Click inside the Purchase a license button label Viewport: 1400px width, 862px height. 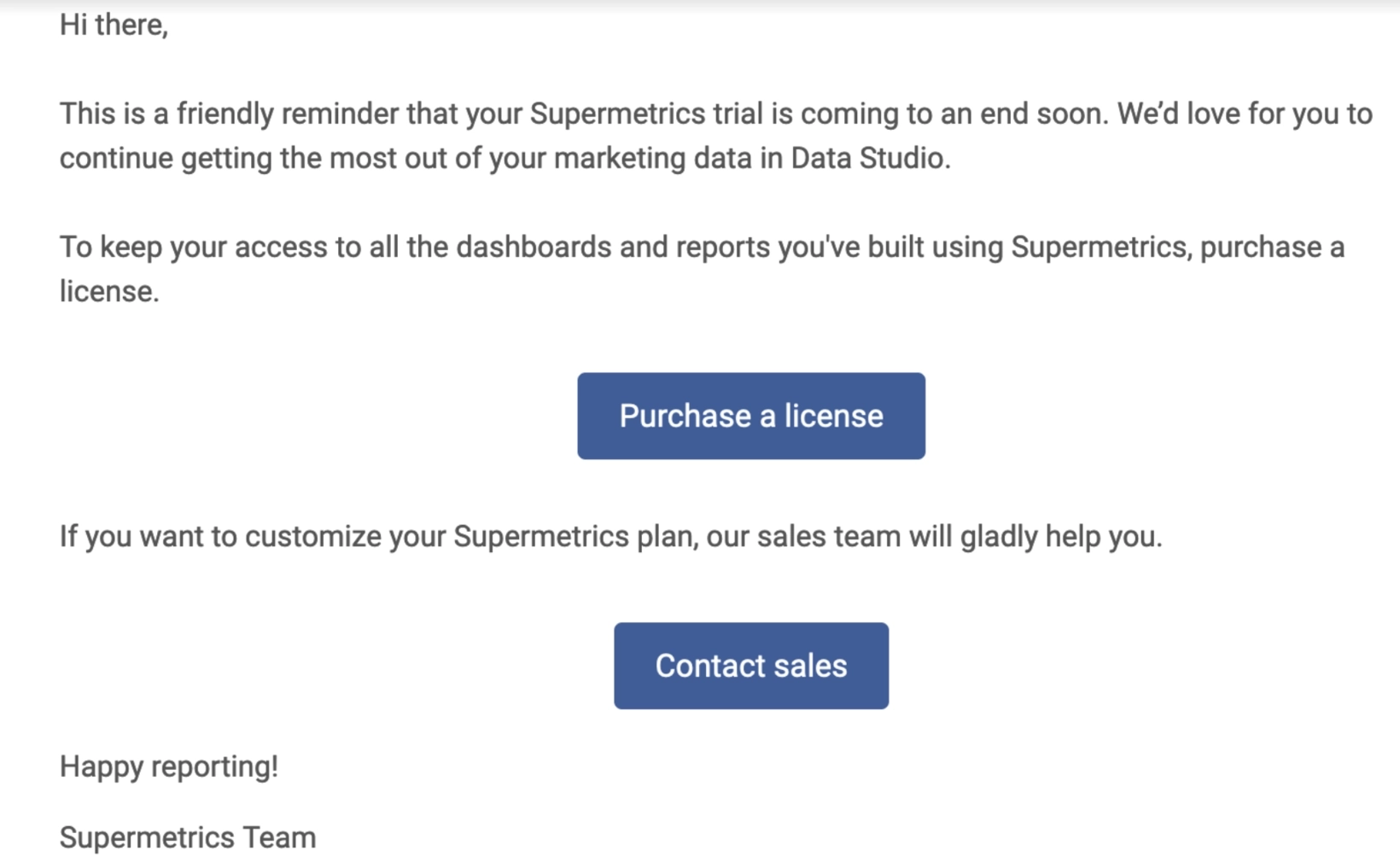point(750,416)
